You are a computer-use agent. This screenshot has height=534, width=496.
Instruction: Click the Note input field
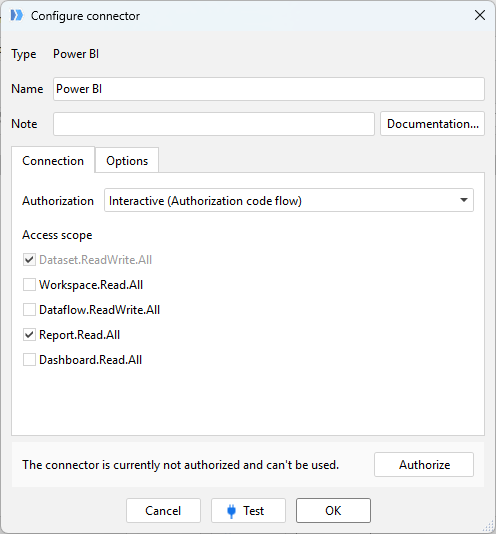214,124
